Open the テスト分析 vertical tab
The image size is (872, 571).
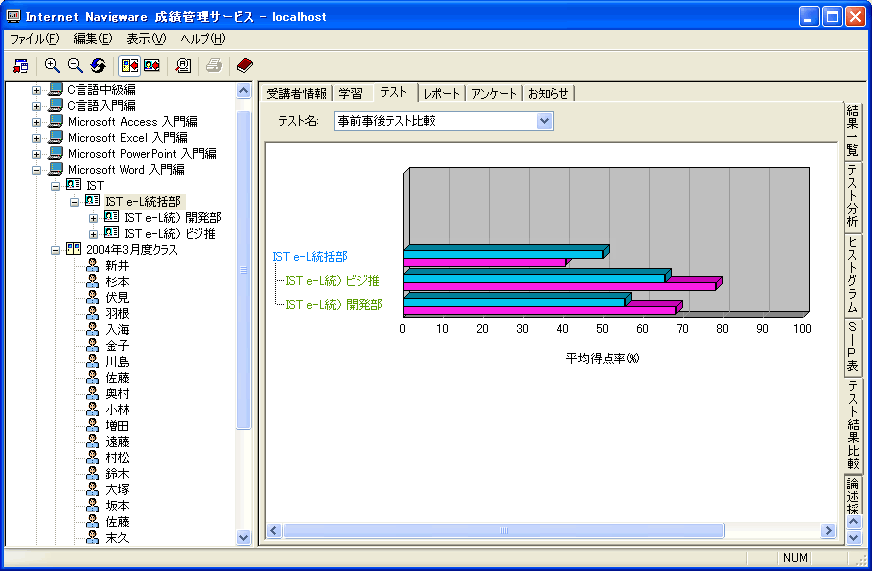tap(853, 196)
